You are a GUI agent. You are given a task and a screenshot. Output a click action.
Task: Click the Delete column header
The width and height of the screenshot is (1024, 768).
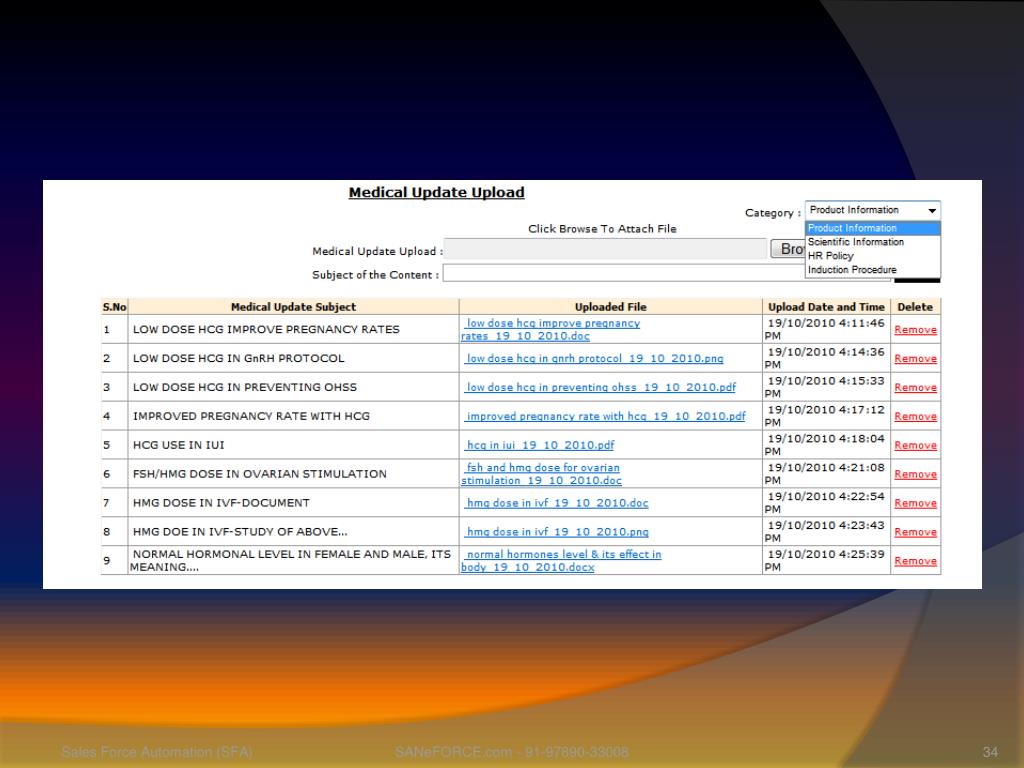[x=915, y=307]
